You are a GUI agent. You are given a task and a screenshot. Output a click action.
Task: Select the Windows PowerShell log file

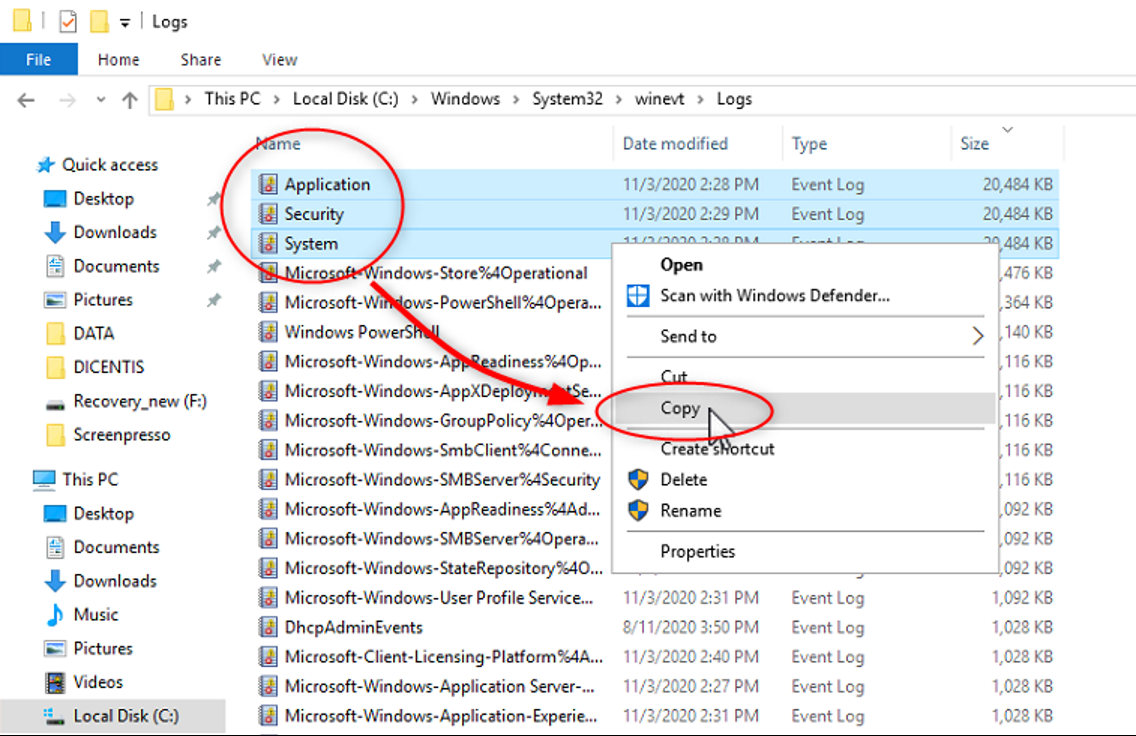[361, 332]
